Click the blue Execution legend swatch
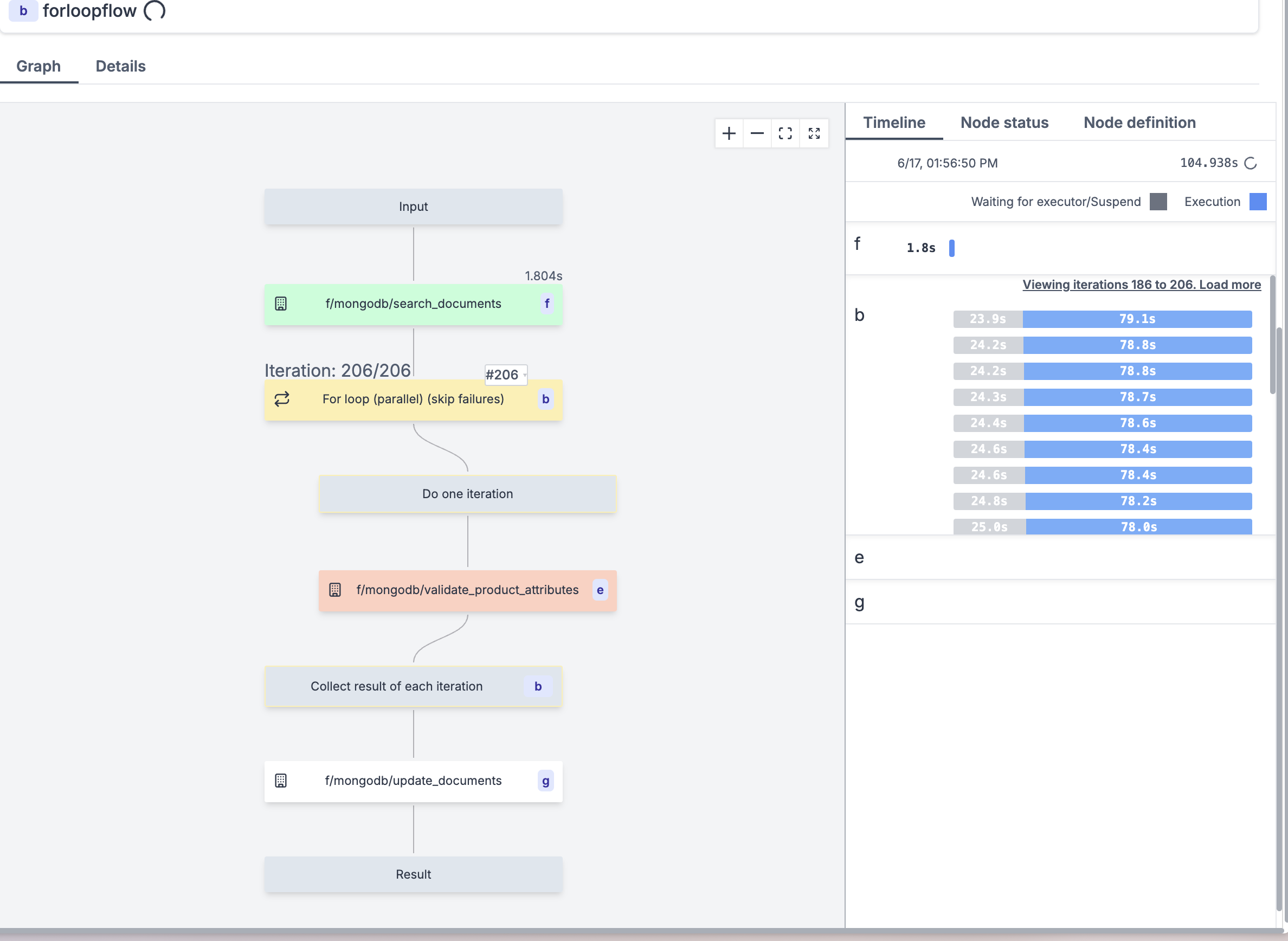Image resolution: width=1288 pixels, height=941 pixels. click(1257, 202)
